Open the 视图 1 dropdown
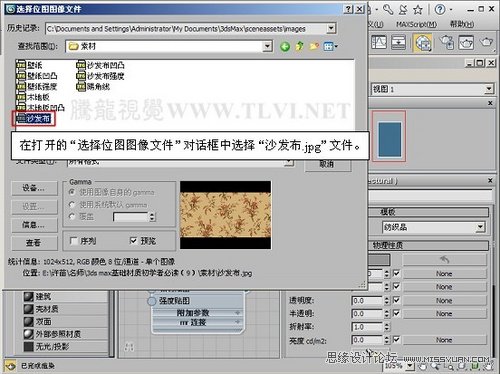The image size is (500, 374). tap(489, 89)
